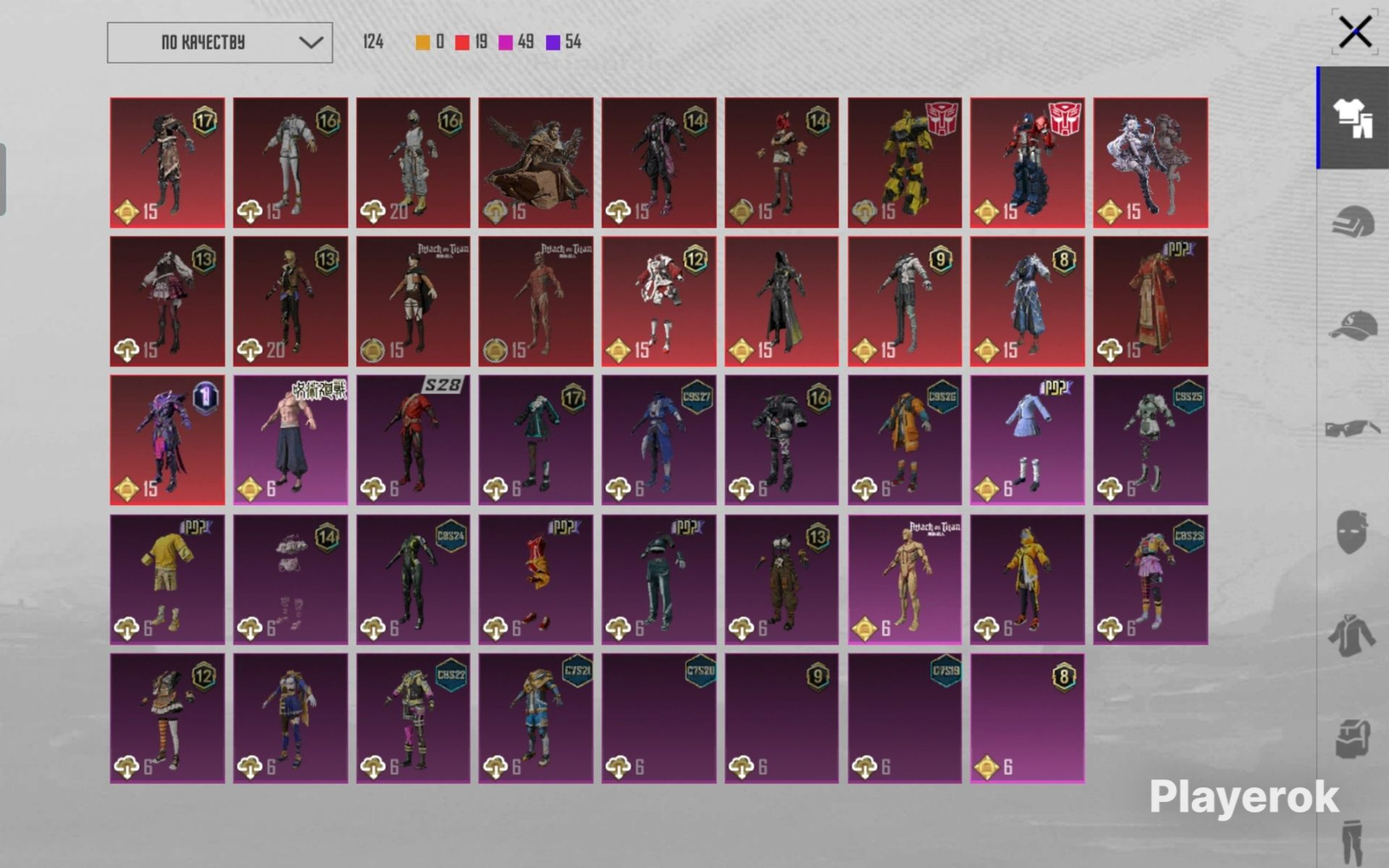Select the shirtless fighter outfit
Screen dimensions: 1389x868
pyautogui.click(x=290, y=440)
